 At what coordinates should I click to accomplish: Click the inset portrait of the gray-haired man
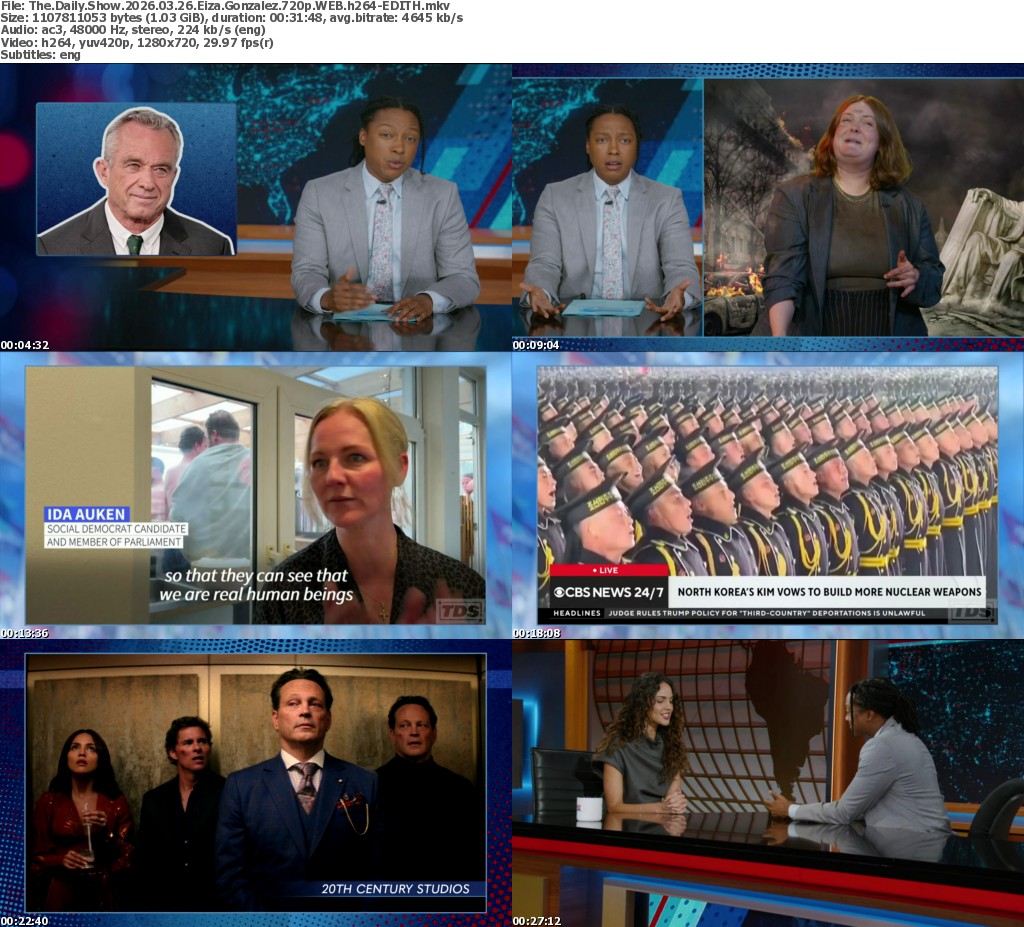tap(136, 180)
